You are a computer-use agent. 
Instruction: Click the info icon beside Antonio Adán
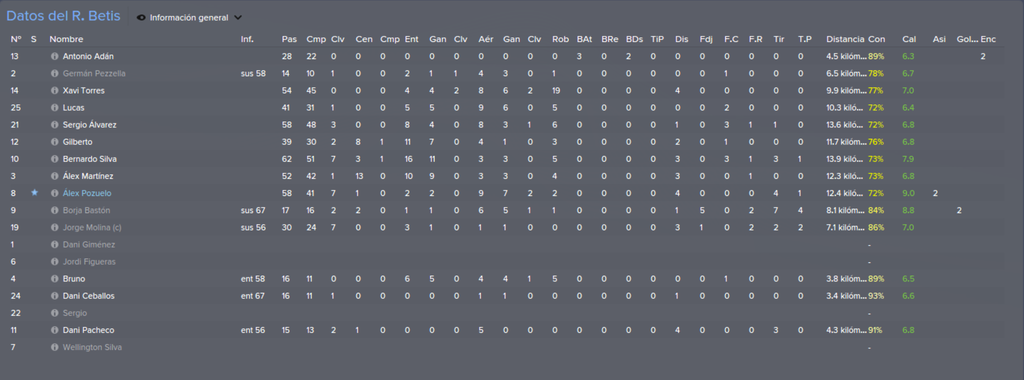55,57
